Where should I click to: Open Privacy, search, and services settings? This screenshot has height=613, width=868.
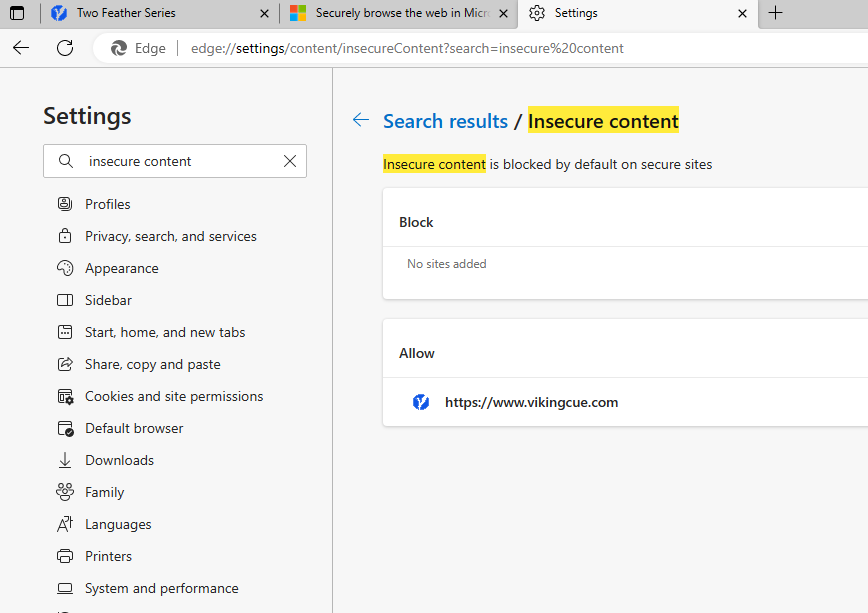tap(170, 236)
